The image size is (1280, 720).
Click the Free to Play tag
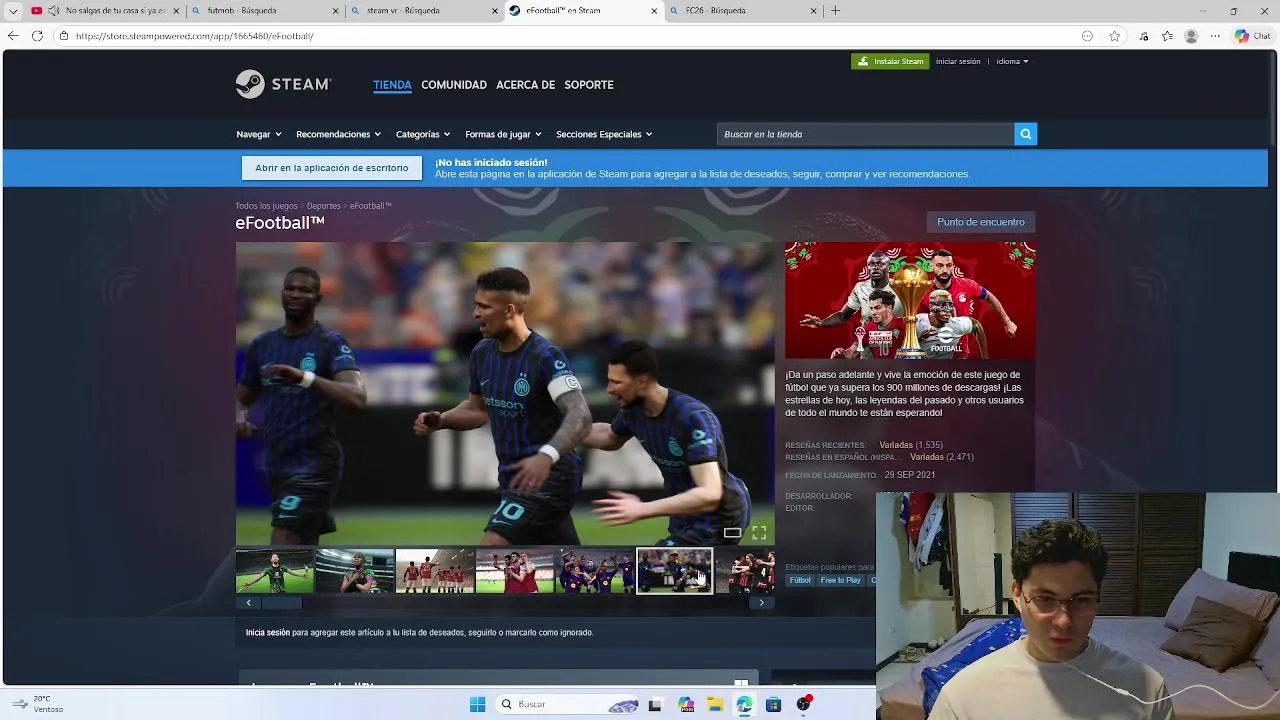840,580
